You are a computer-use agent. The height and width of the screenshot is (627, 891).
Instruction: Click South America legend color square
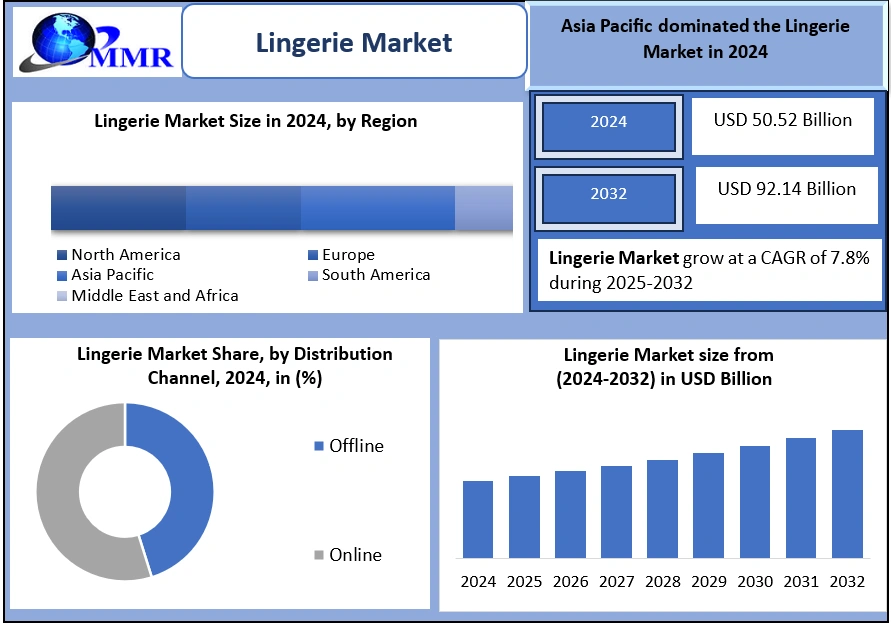point(313,275)
